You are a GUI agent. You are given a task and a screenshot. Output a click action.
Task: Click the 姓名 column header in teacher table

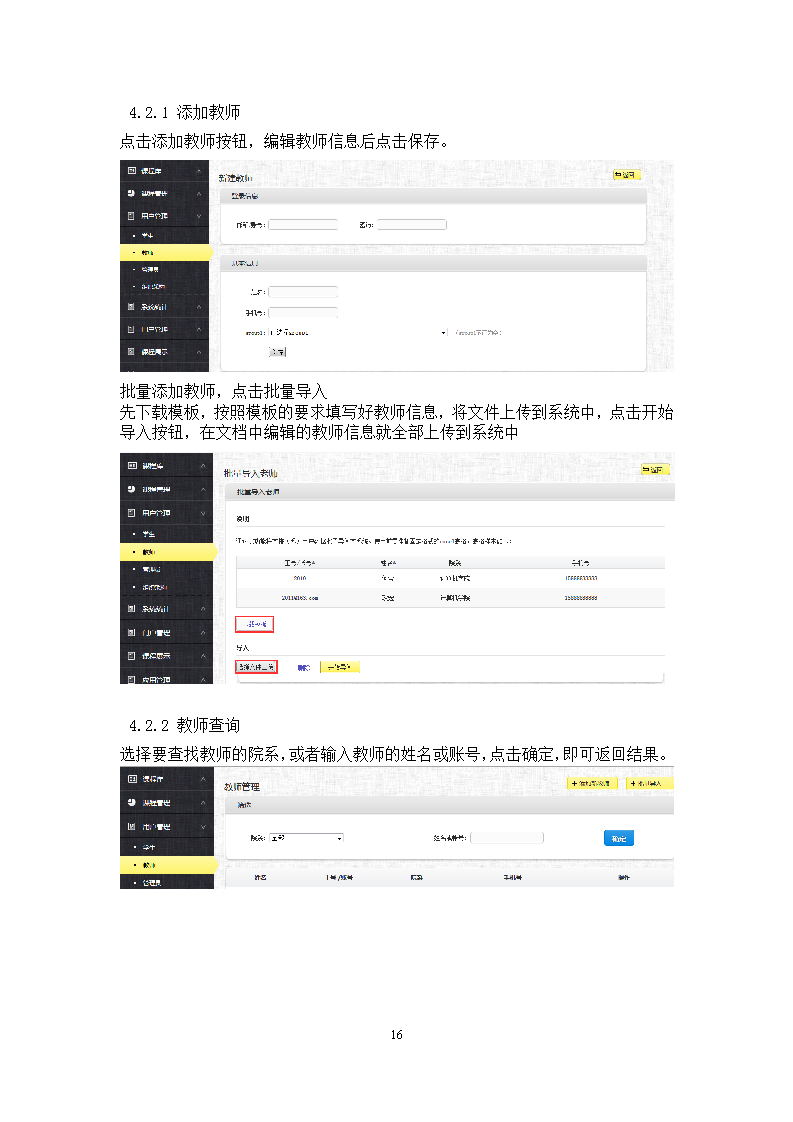(261, 877)
